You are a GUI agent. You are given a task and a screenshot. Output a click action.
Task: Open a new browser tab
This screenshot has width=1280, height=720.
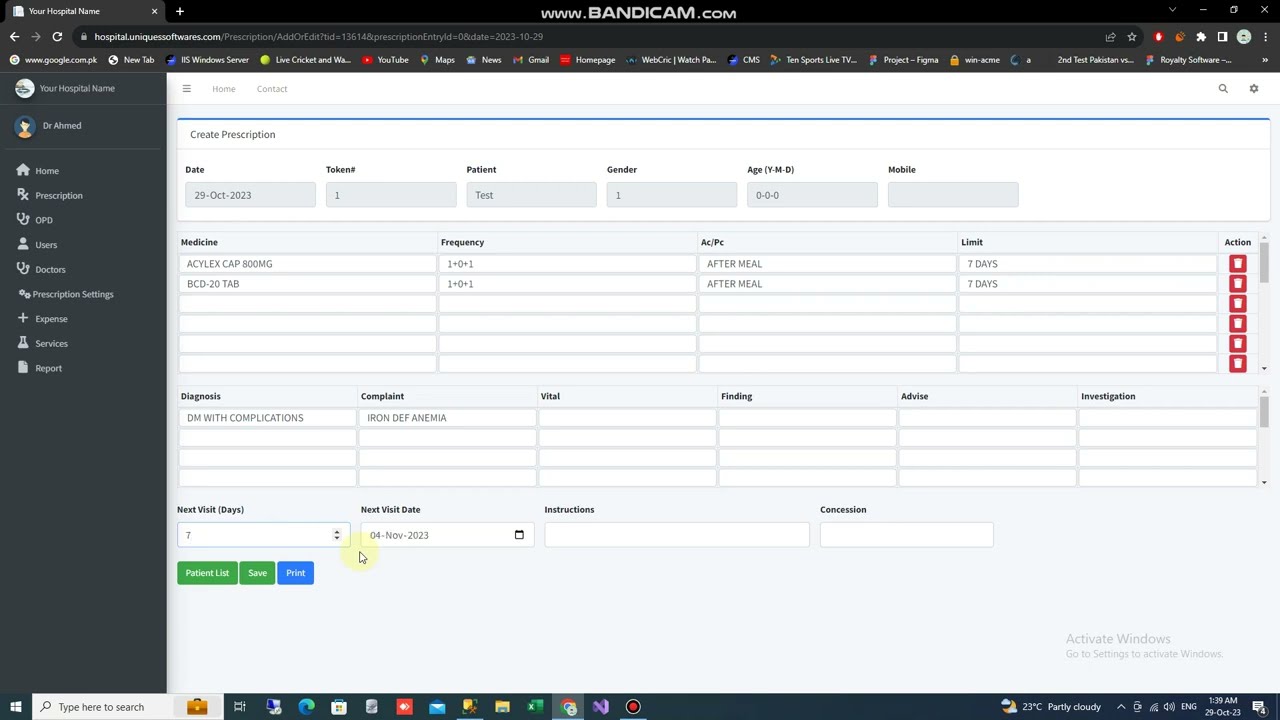[180, 11]
